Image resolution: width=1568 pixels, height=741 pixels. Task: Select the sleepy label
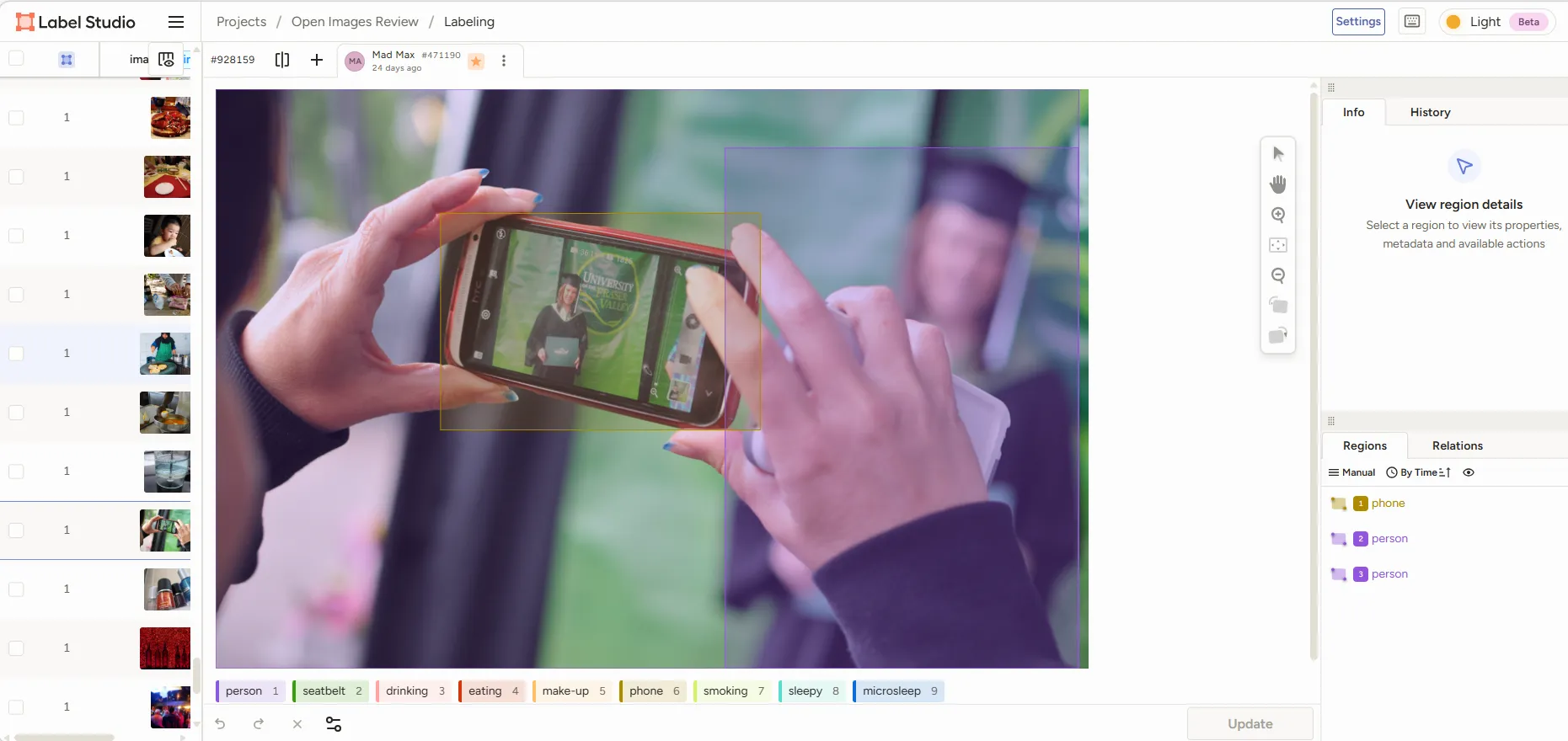tap(812, 691)
